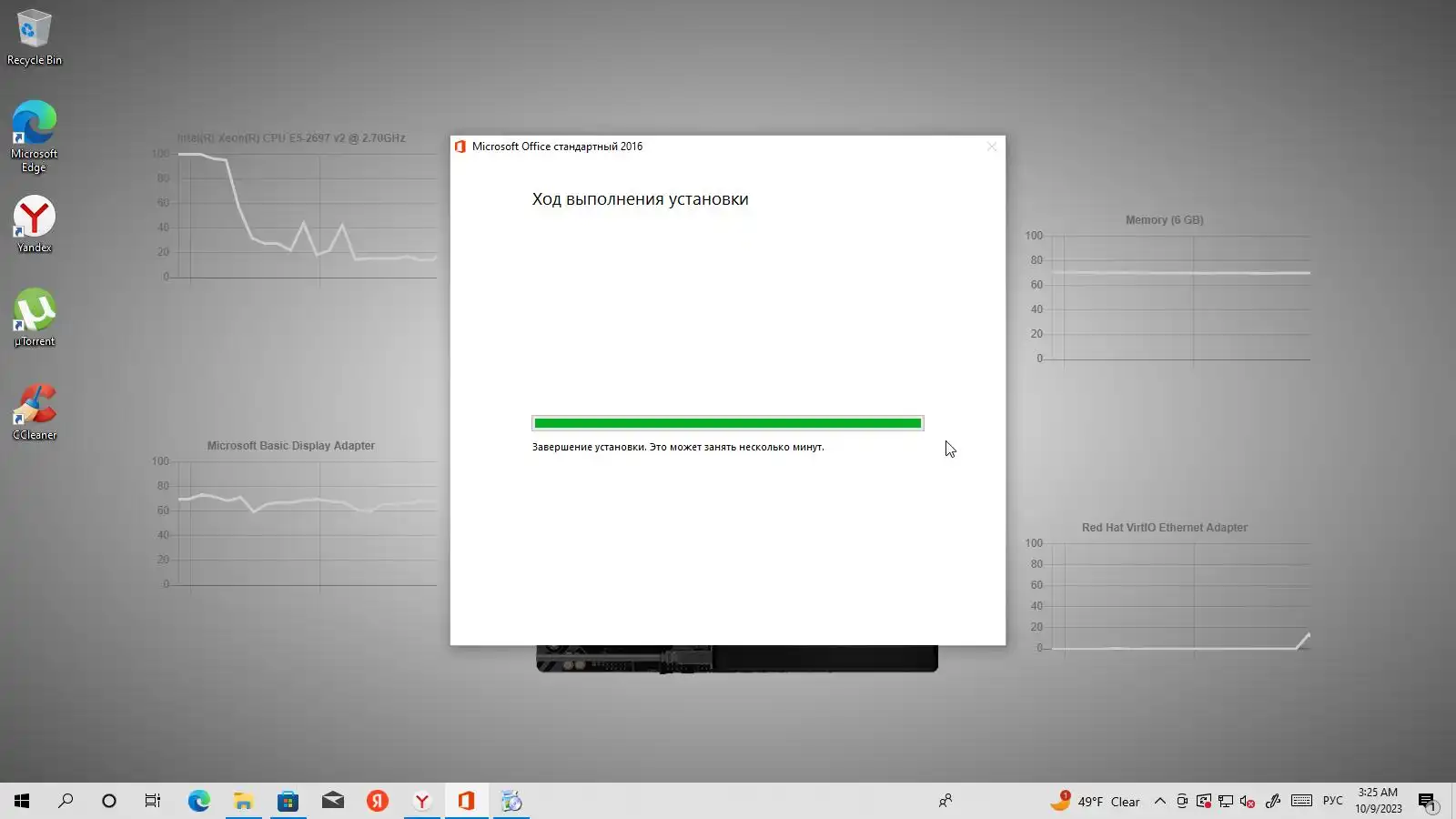Click the Meet Now camera tray icon
1456x819 pixels.
(x=1181, y=801)
